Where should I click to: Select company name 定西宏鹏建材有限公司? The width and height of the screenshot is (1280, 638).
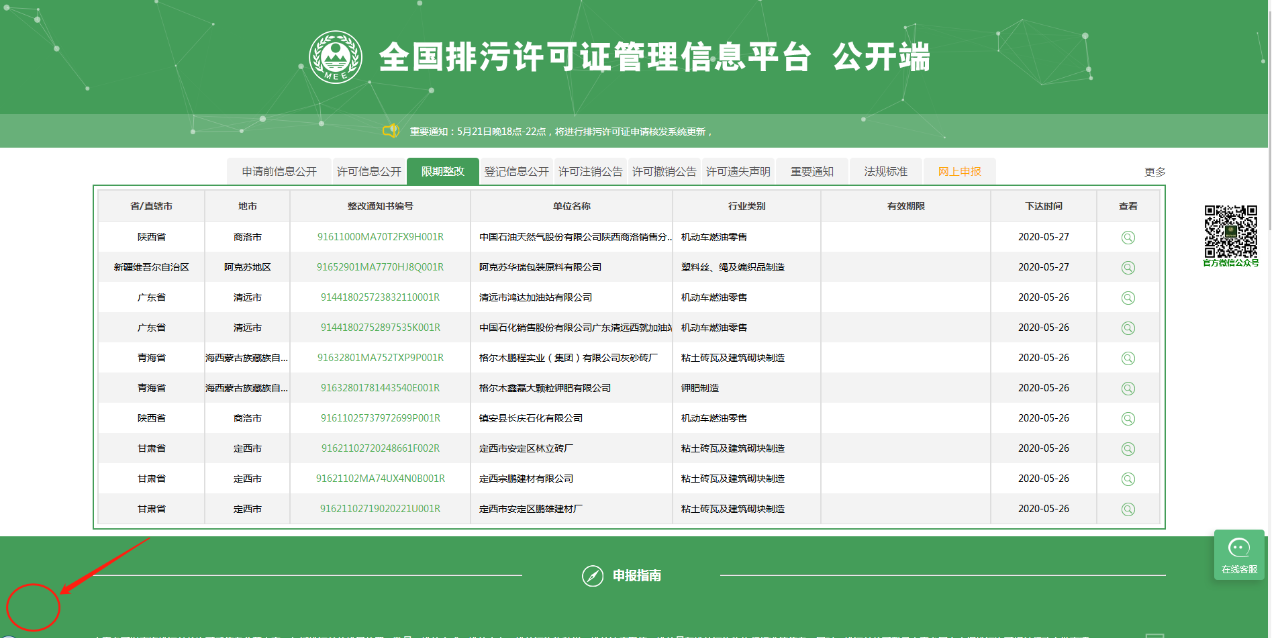(526, 479)
